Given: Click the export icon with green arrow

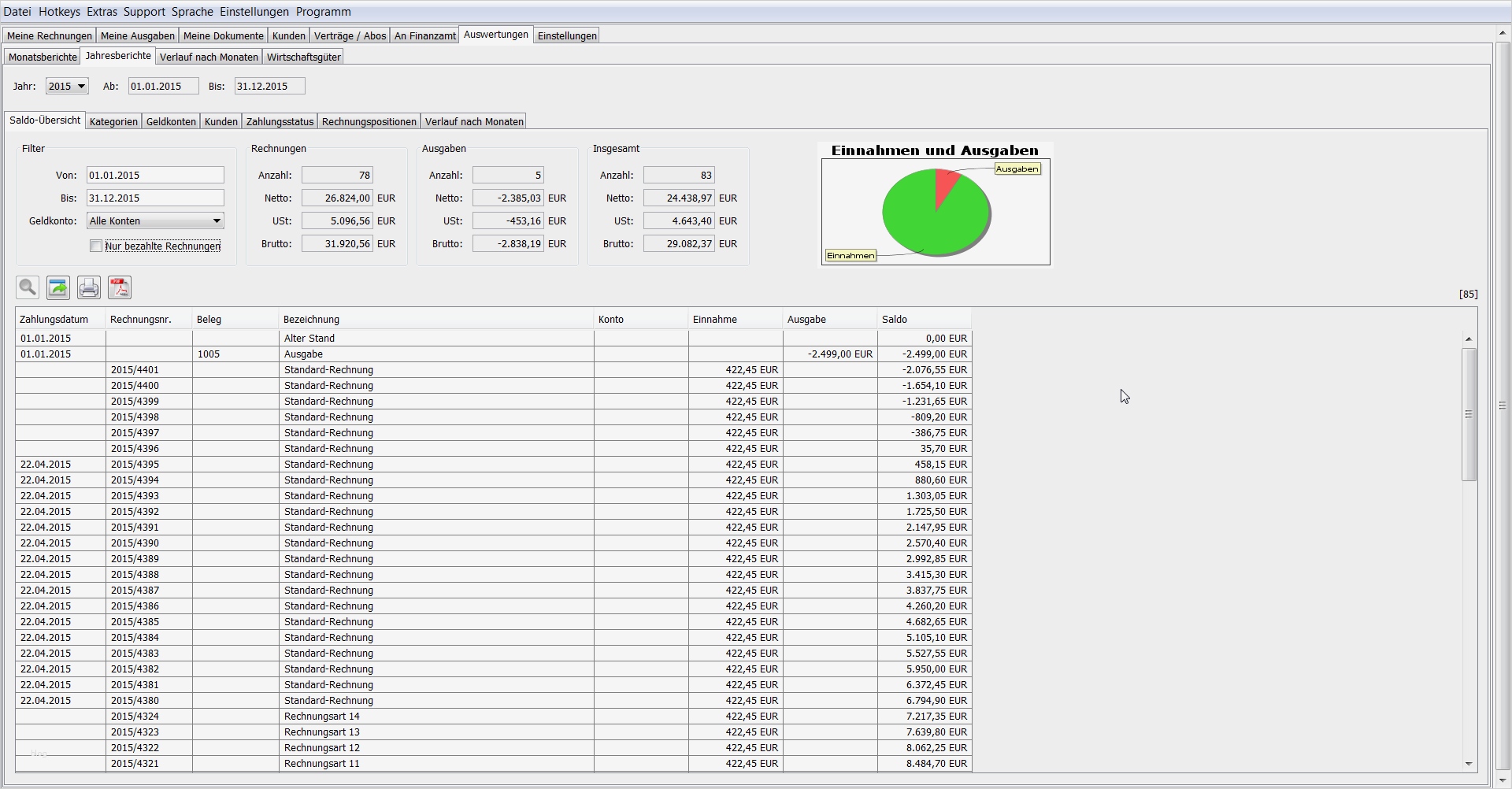Looking at the screenshot, I should click(58, 288).
